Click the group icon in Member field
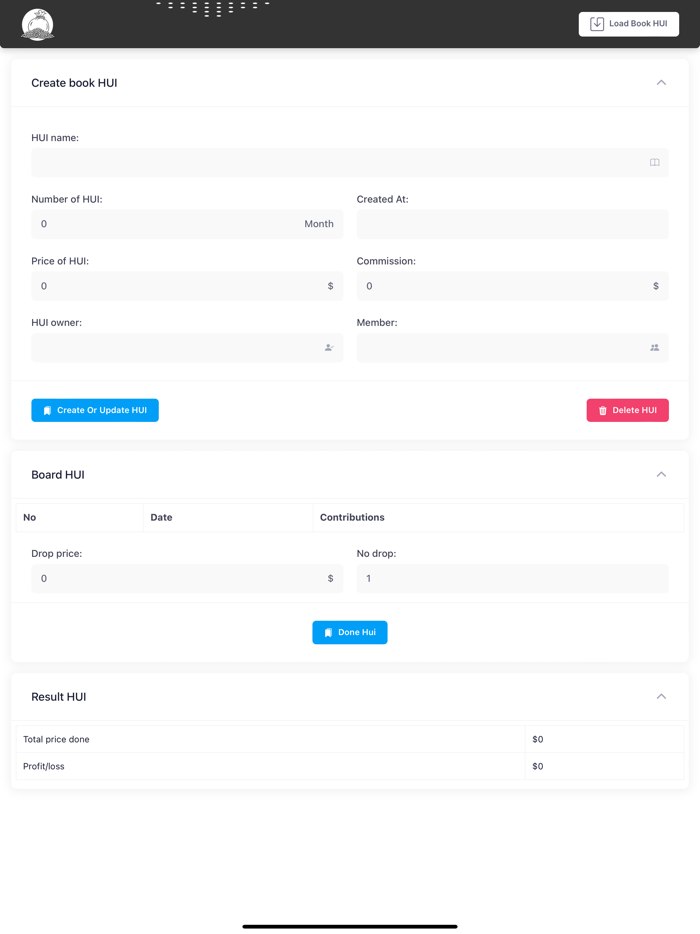Image resolution: width=700 pixels, height=934 pixels. (x=655, y=348)
